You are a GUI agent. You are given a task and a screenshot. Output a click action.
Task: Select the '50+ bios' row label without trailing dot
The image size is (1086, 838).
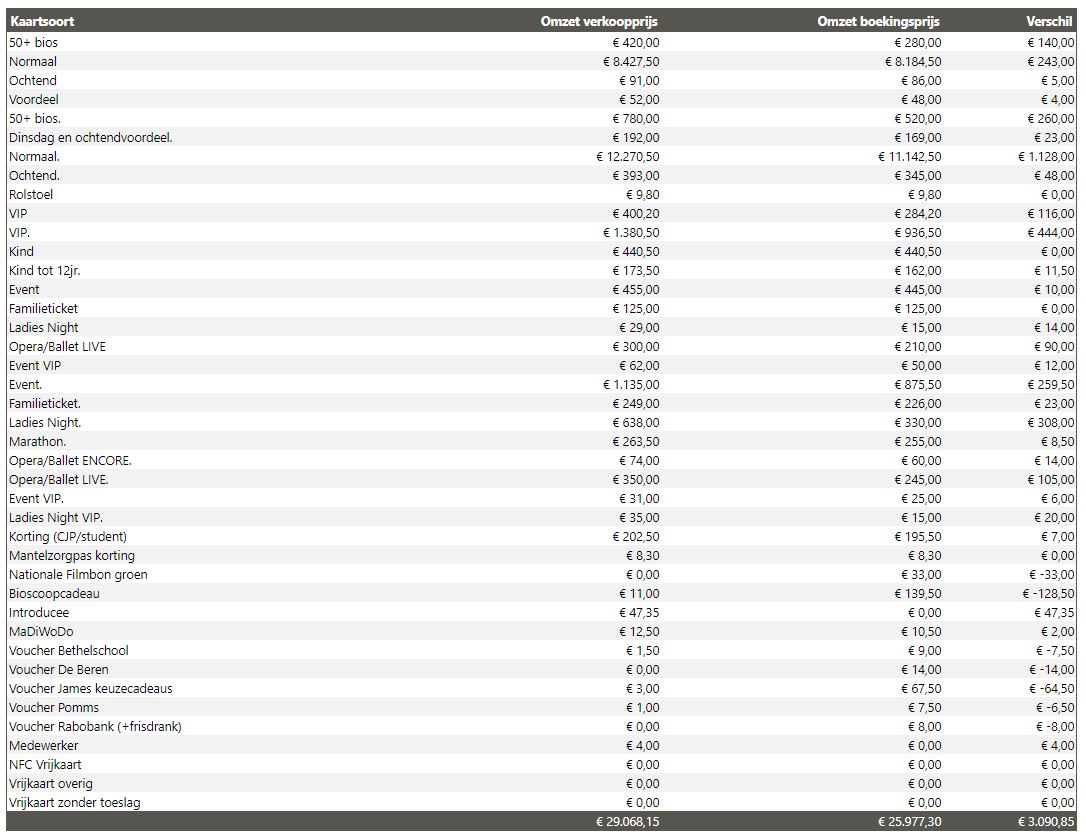(33, 43)
